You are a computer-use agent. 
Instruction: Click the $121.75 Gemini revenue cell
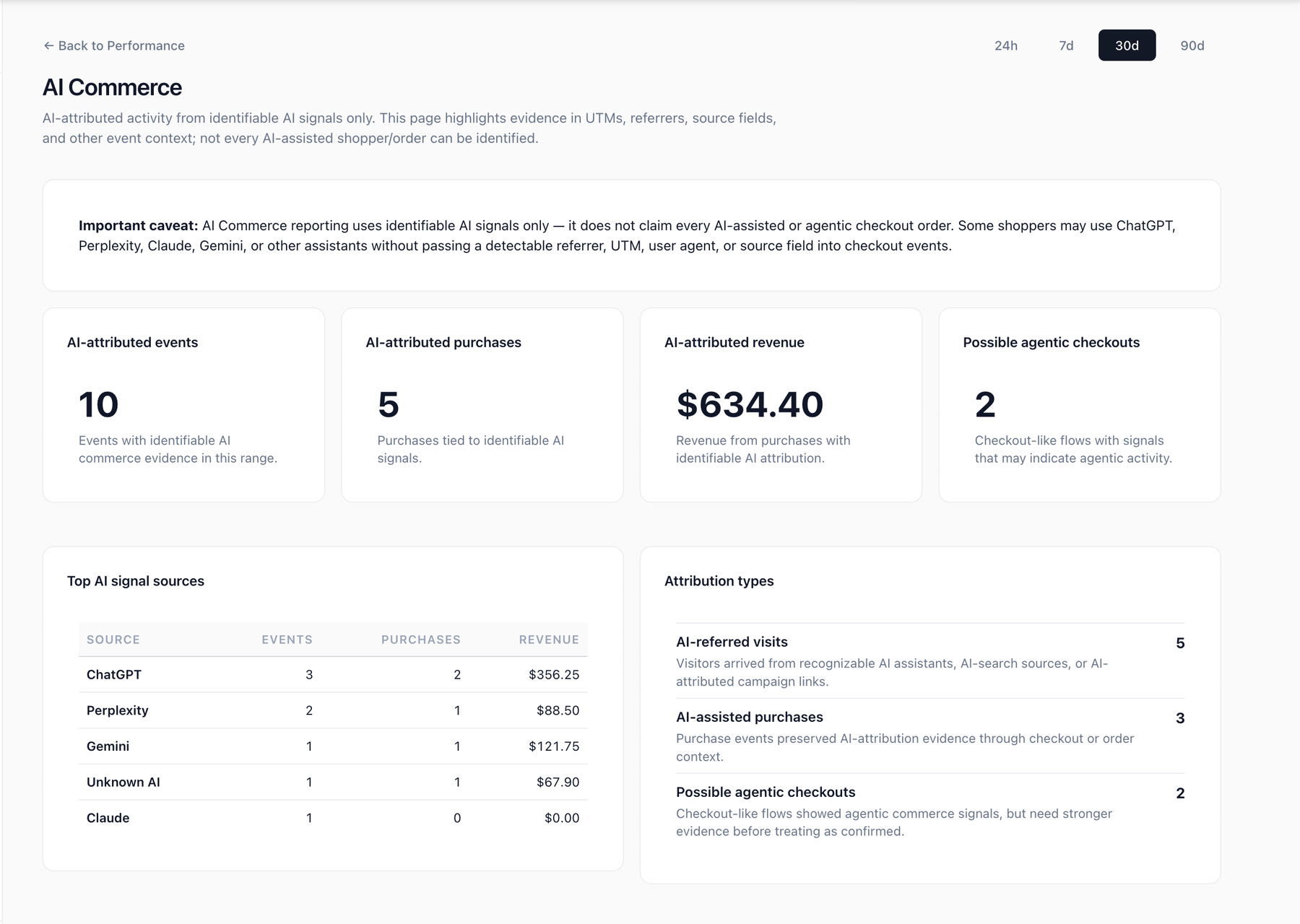[554, 746]
